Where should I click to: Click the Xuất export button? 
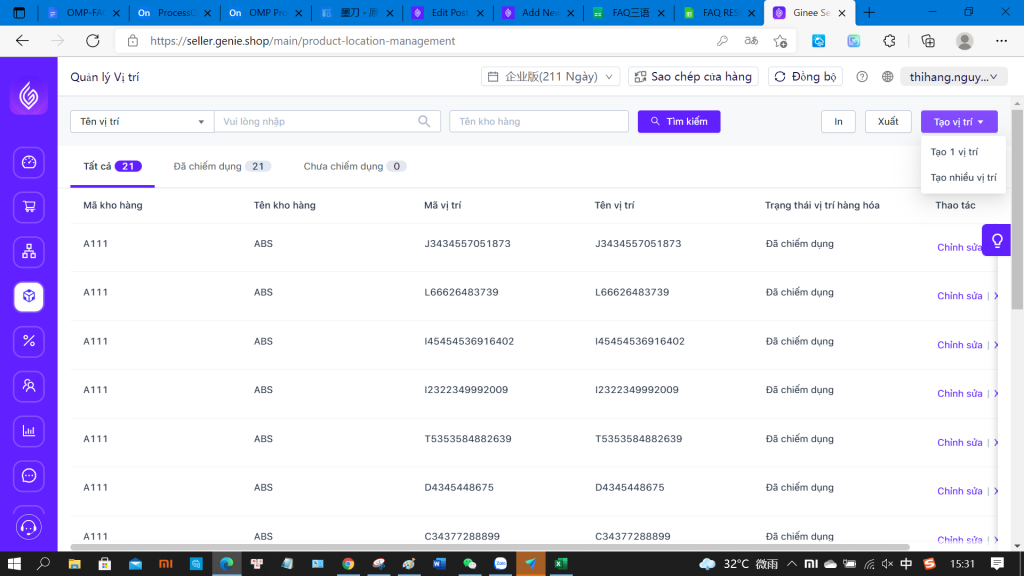tap(888, 121)
